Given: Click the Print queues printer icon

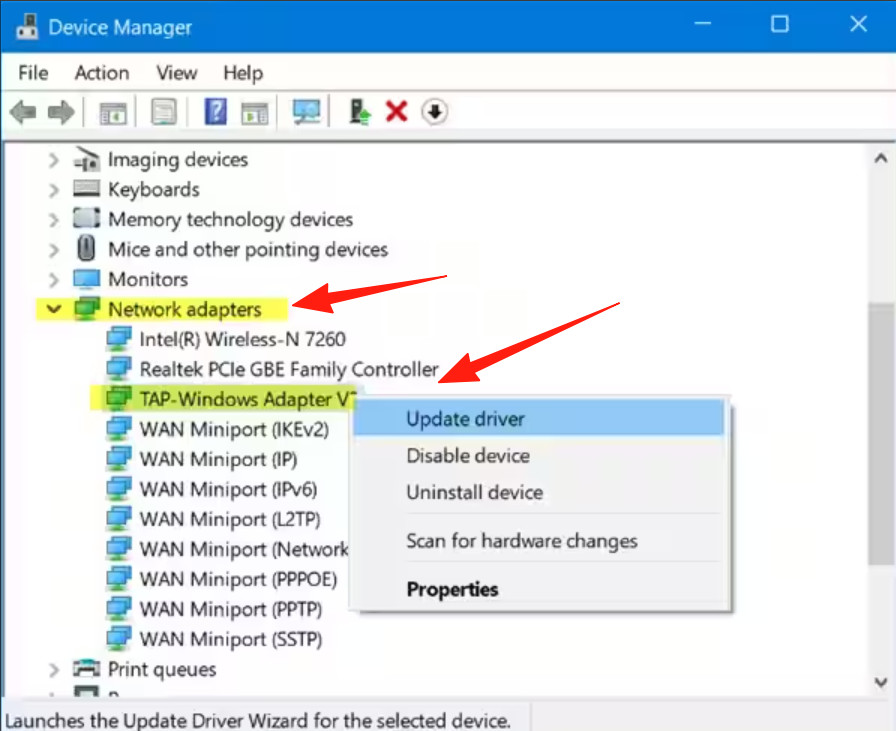Looking at the screenshot, I should pos(86,668).
